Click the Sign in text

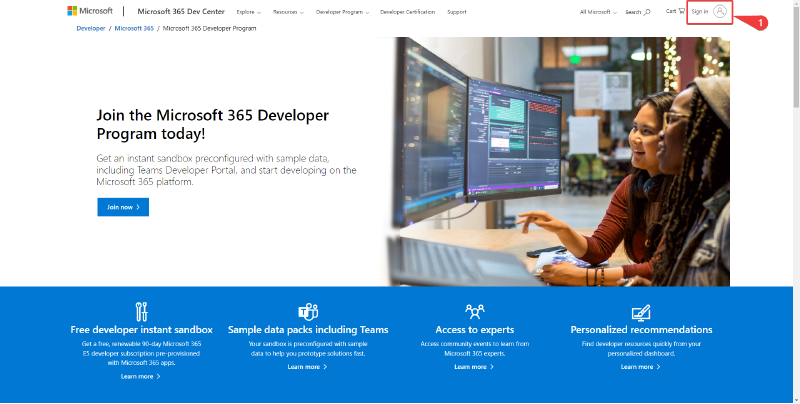click(700, 11)
